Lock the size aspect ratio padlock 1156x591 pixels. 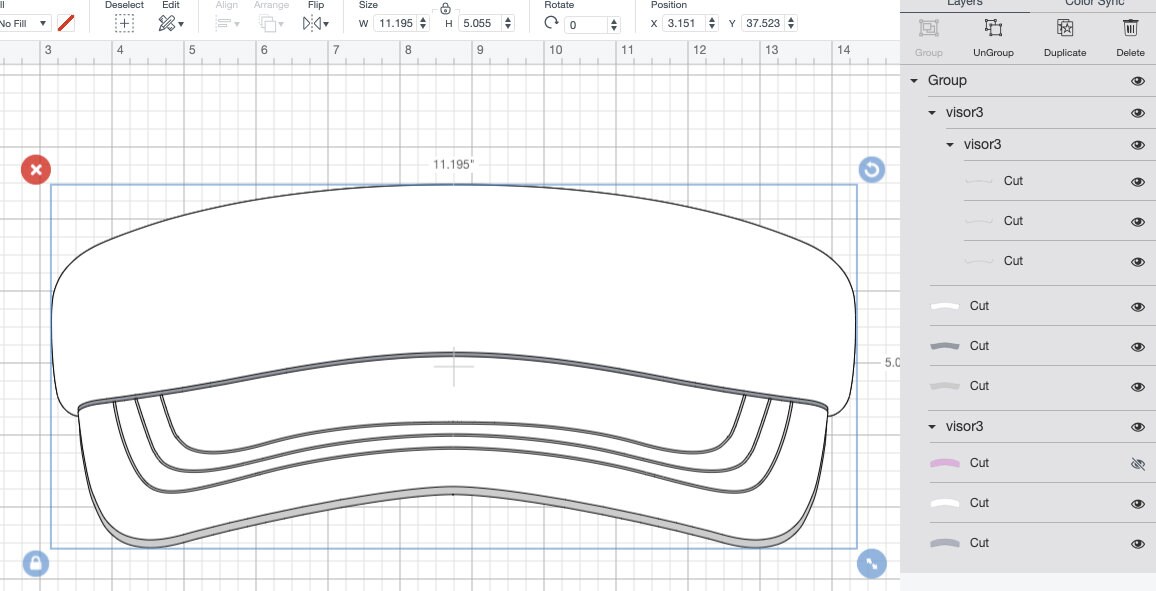pyautogui.click(x=443, y=9)
